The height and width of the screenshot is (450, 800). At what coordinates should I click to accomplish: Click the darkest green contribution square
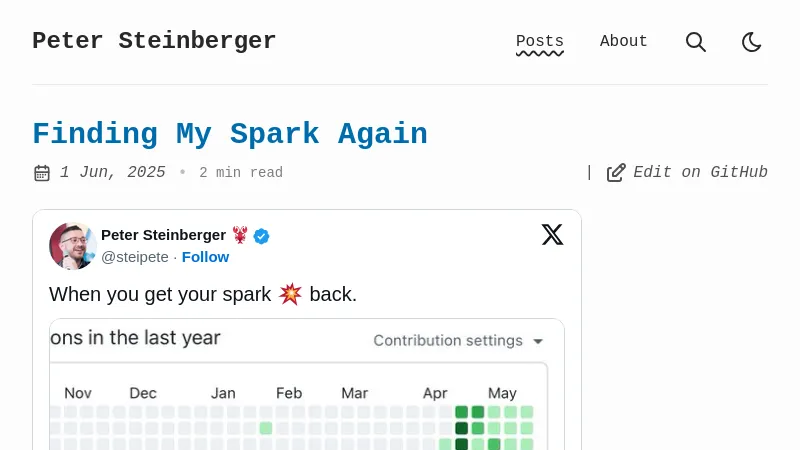(462, 428)
